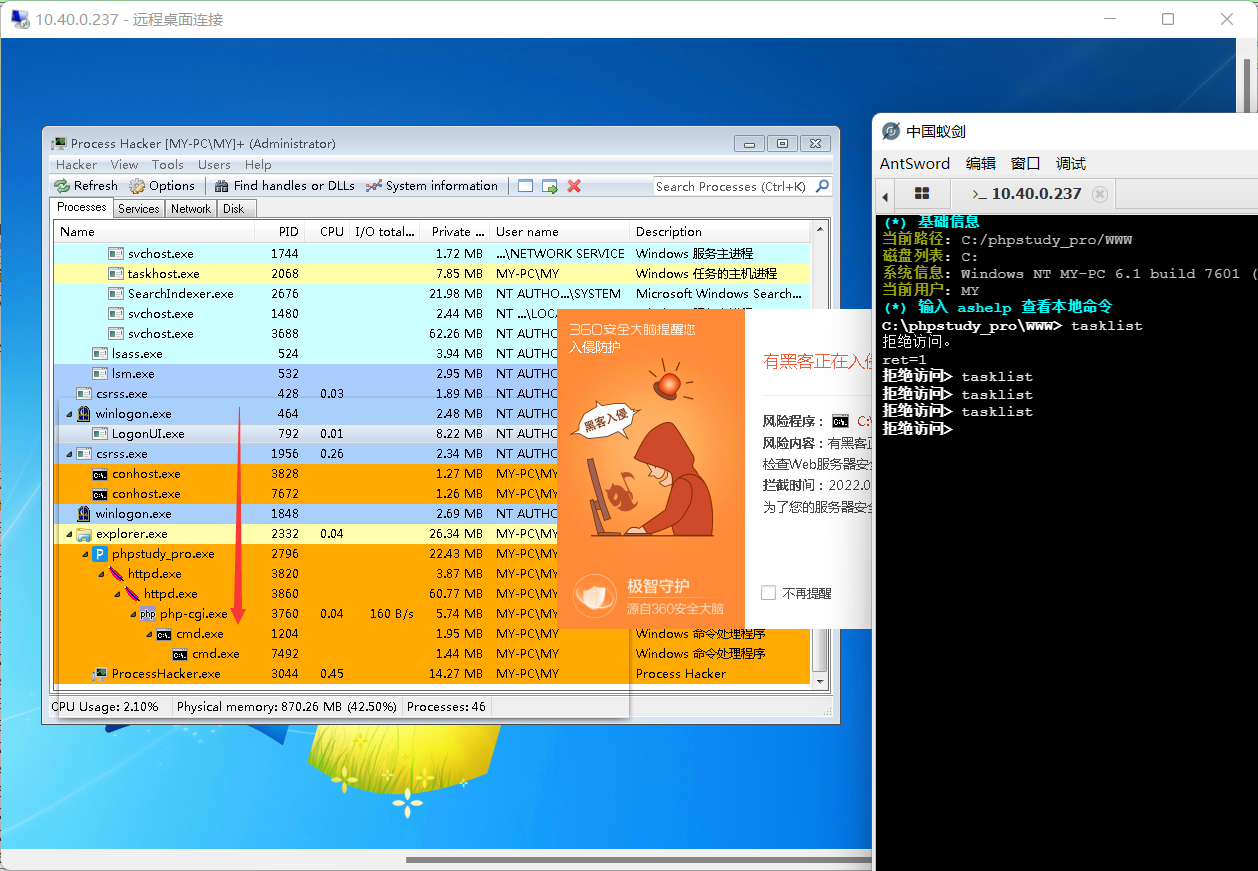Click the CPU Usage: 2.10% status entry
The image size is (1258, 871).
(x=107, y=707)
